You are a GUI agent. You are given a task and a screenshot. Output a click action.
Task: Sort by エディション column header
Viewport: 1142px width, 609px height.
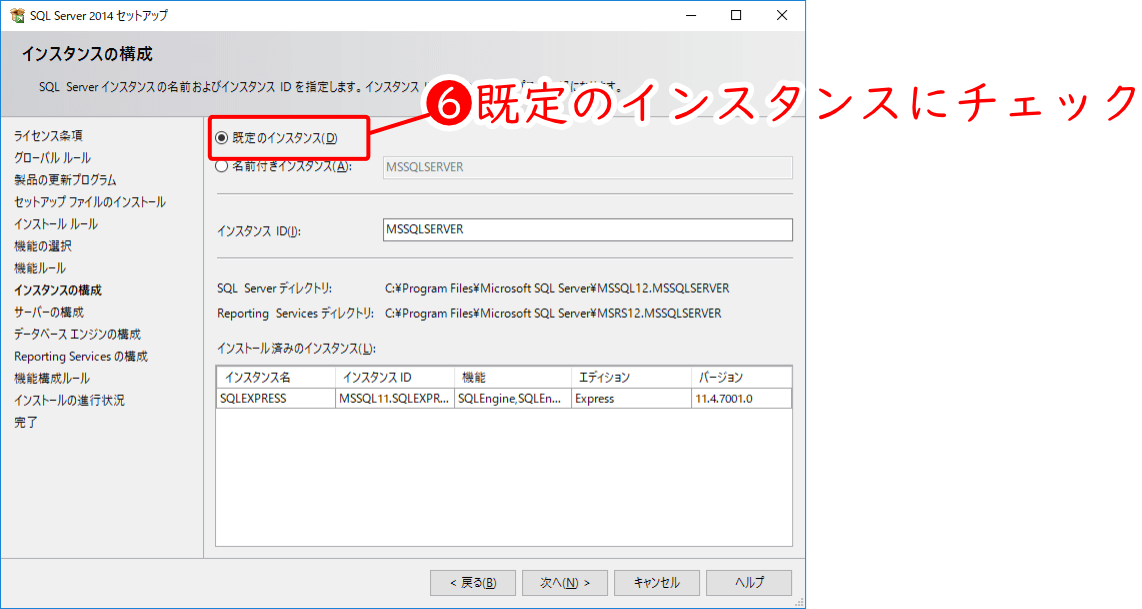631,377
